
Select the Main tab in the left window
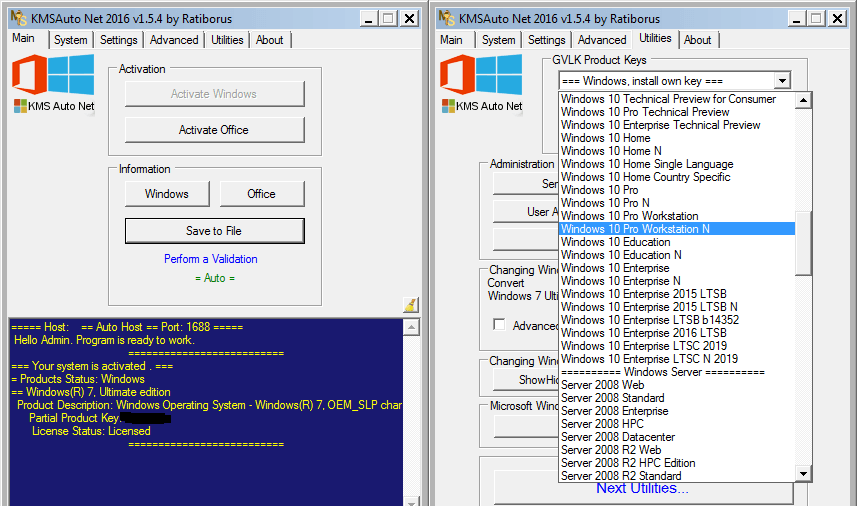(x=24, y=38)
